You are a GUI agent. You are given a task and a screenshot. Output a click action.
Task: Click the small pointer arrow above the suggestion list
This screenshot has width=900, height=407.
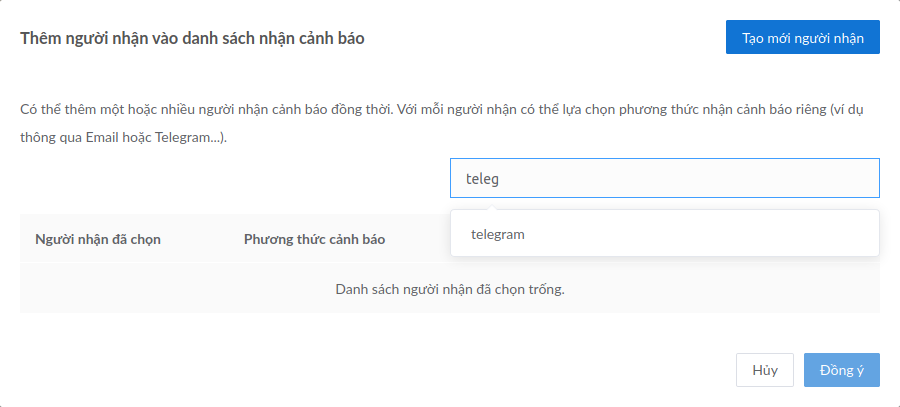pyautogui.click(x=491, y=207)
